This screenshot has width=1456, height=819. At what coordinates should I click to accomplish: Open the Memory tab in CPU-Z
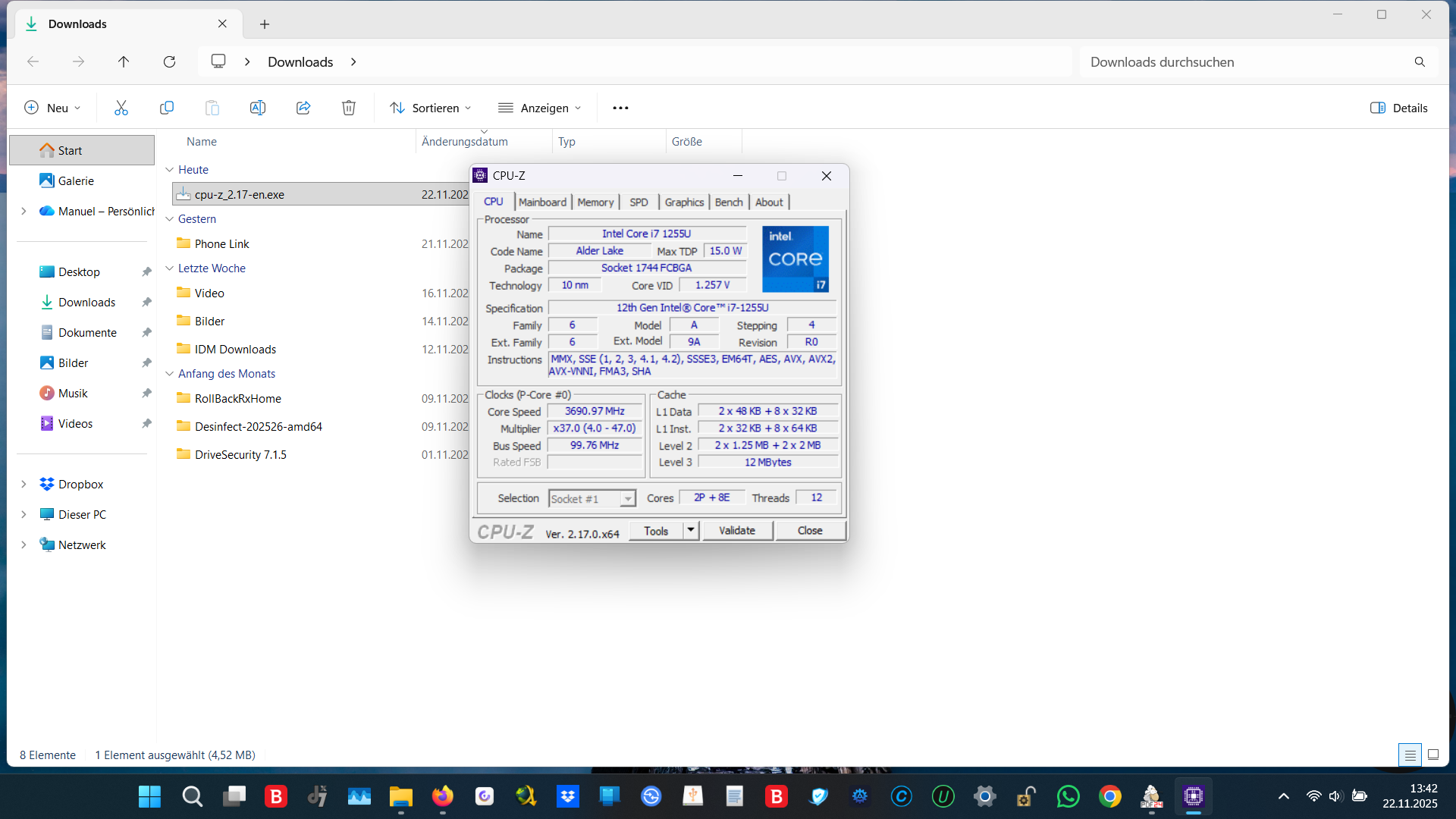[x=595, y=202]
